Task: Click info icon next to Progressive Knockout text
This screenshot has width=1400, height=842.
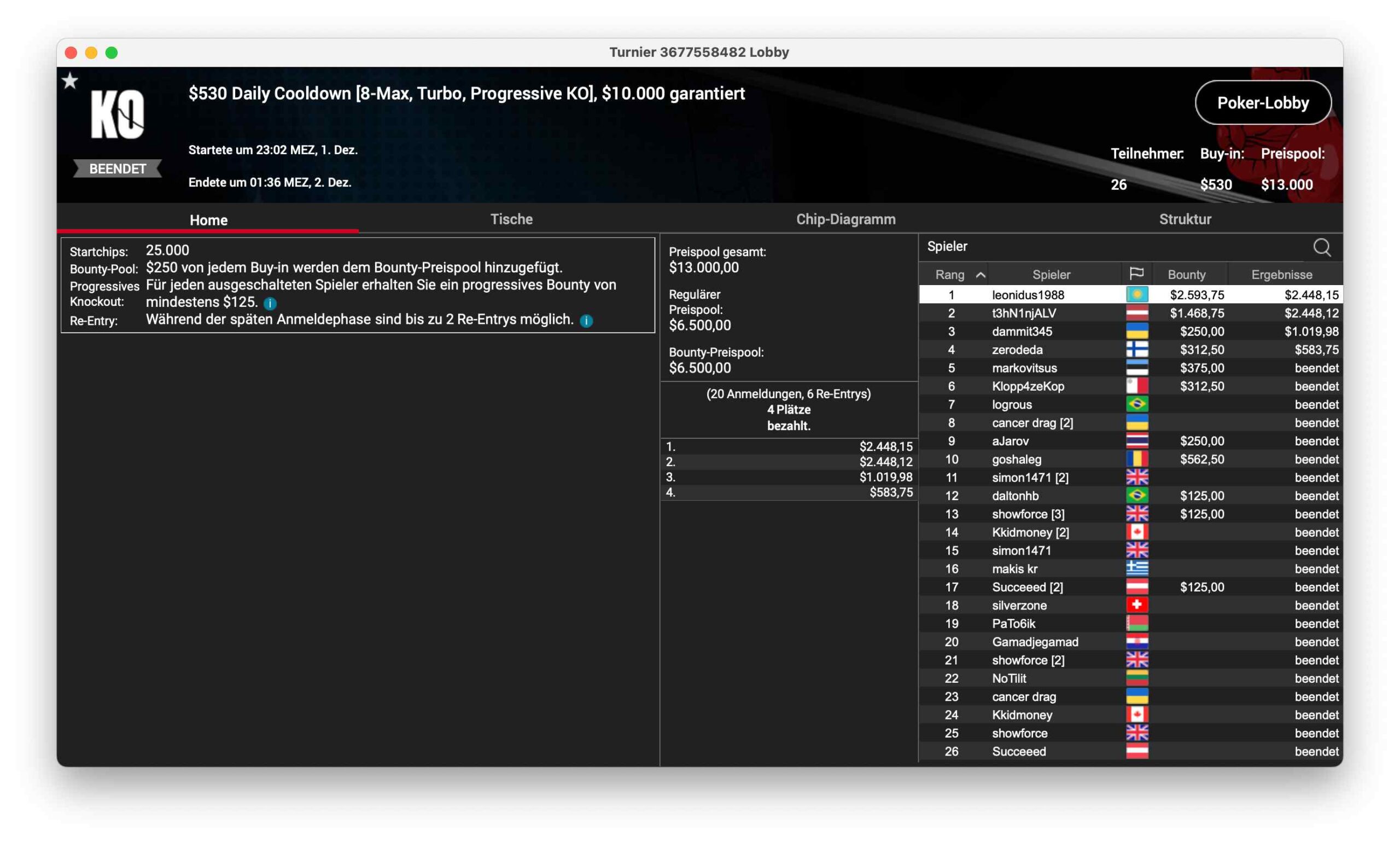Action: (270, 303)
